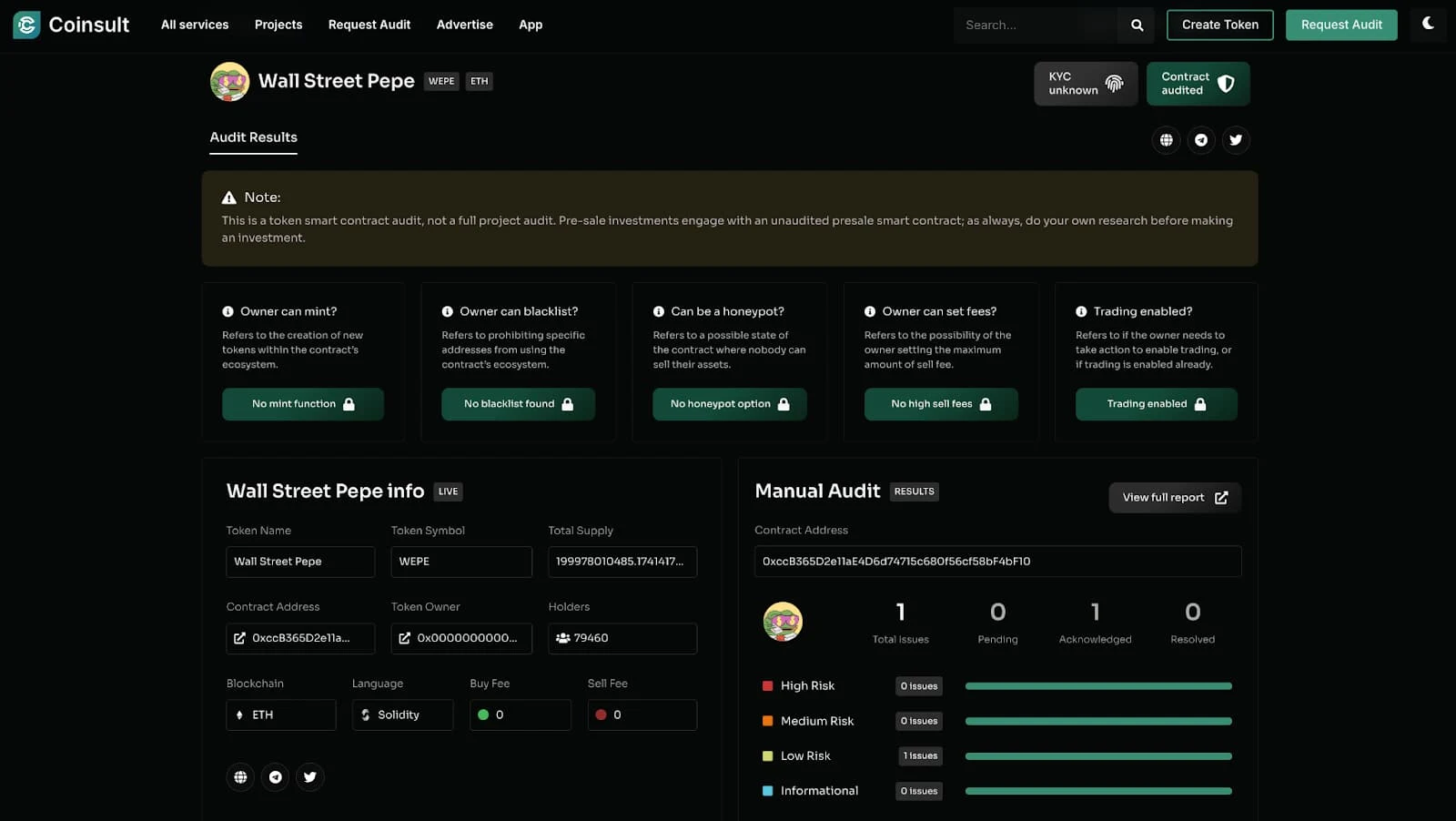This screenshot has width=1456, height=821.
Task: Click the Manual Audit contract address field
Action: [997, 562]
